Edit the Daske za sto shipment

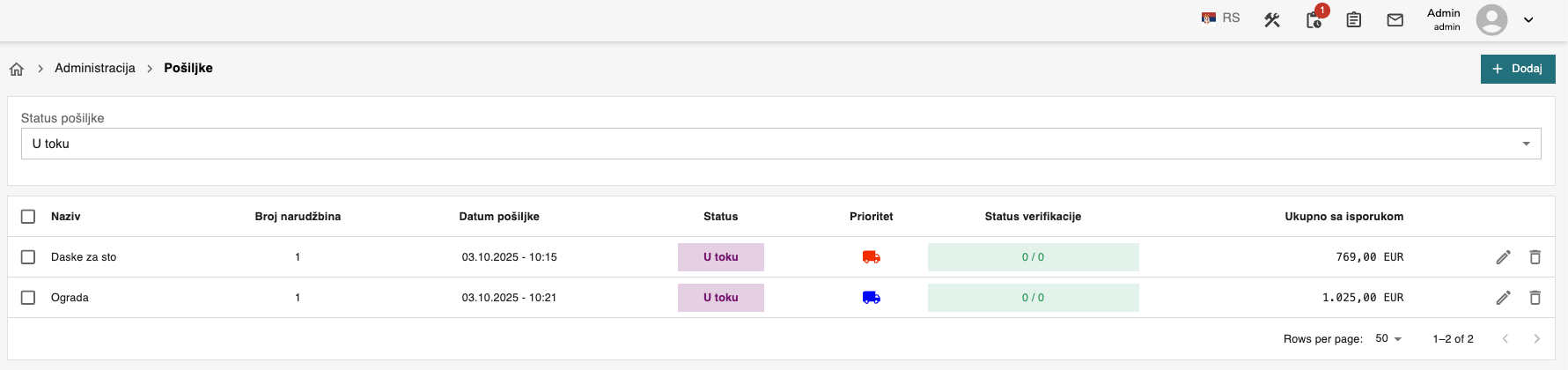coord(1503,257)
